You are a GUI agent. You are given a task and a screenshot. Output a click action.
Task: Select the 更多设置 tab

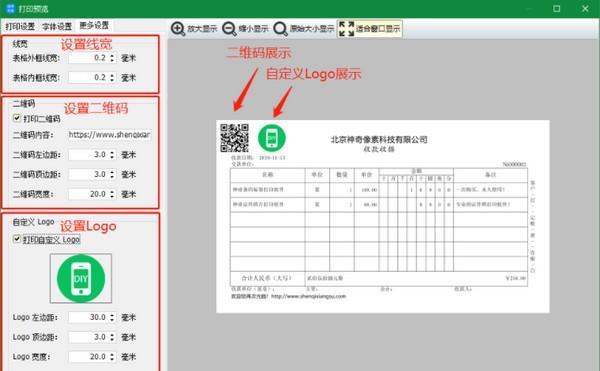[94, 26]
